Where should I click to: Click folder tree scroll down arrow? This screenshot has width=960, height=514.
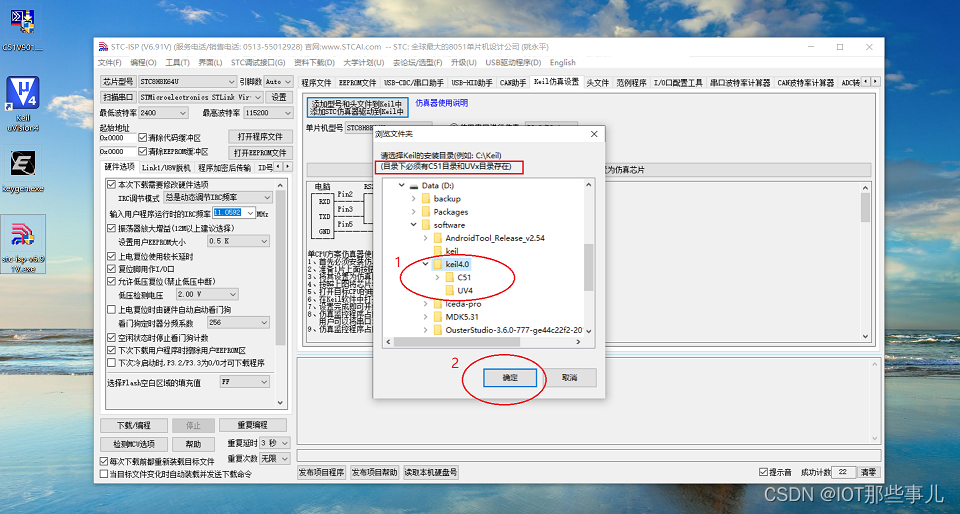click(589, 331)
